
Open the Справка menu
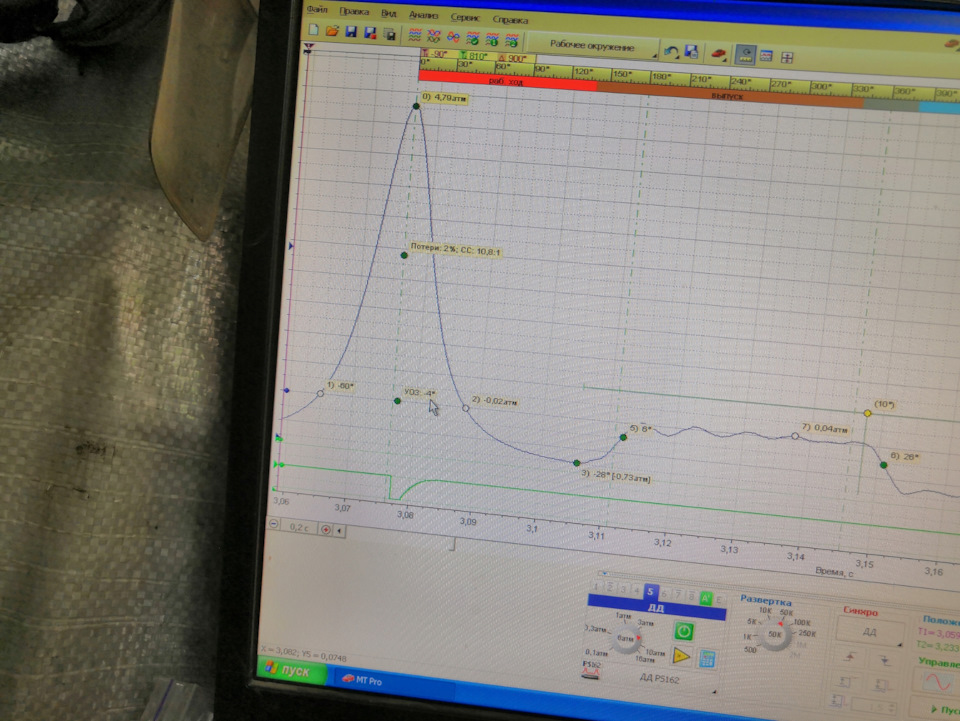click(x=510, y=20)
